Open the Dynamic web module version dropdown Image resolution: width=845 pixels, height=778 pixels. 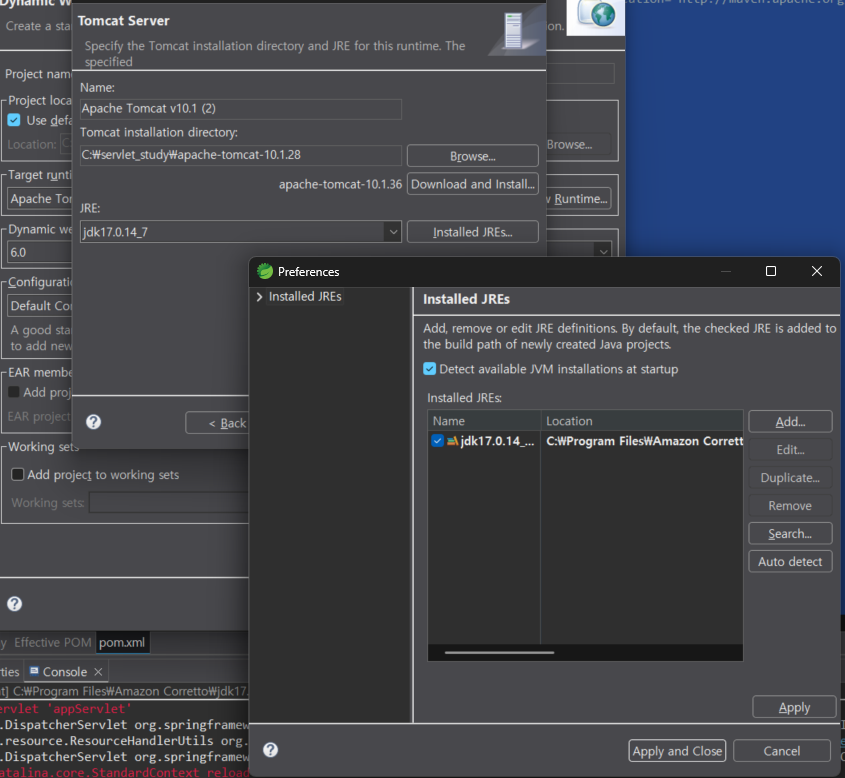click(603, 251)
